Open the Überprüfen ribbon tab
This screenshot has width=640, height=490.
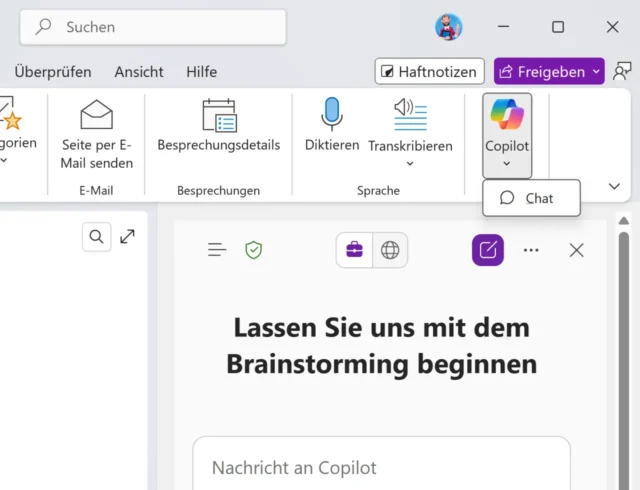click(x=53, y=72)
